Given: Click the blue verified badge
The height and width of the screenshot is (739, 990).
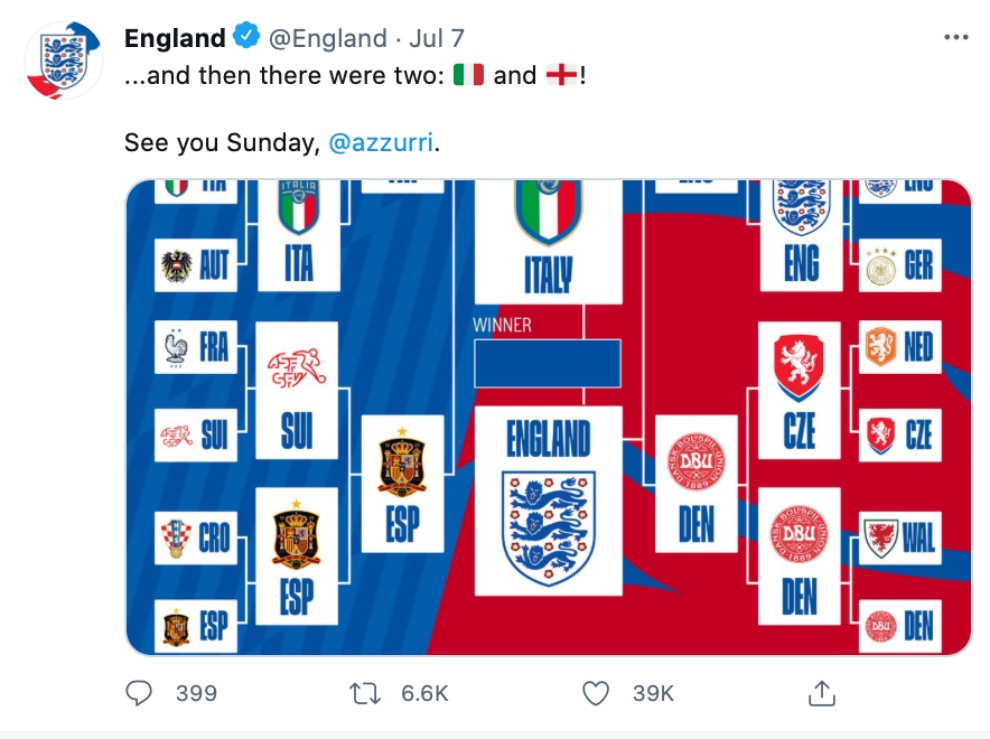Looking at the screenshot, I should [246, 36].
